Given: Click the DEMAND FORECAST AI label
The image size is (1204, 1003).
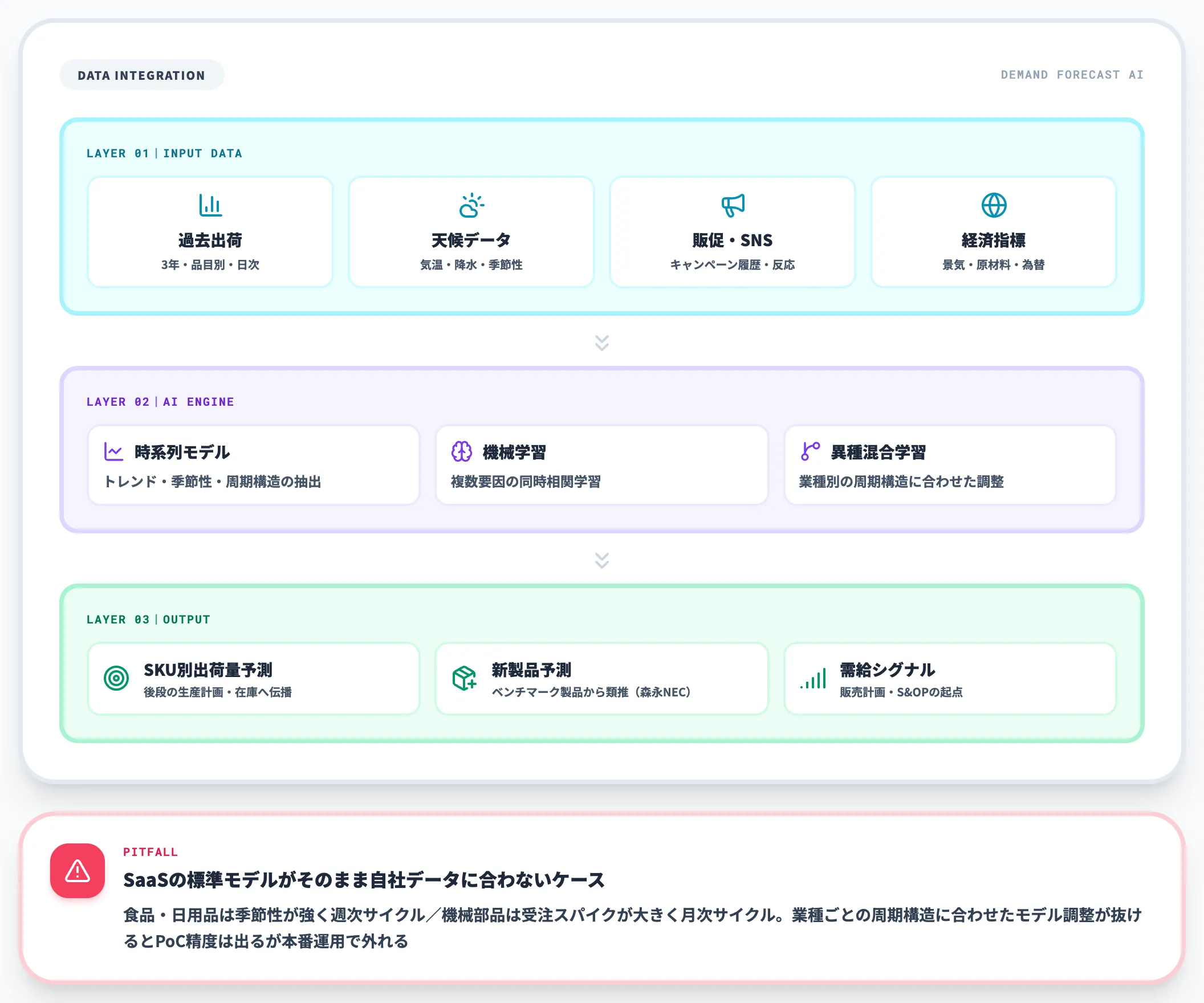Looking at the screenshot, I should (x=1072, y=75).
